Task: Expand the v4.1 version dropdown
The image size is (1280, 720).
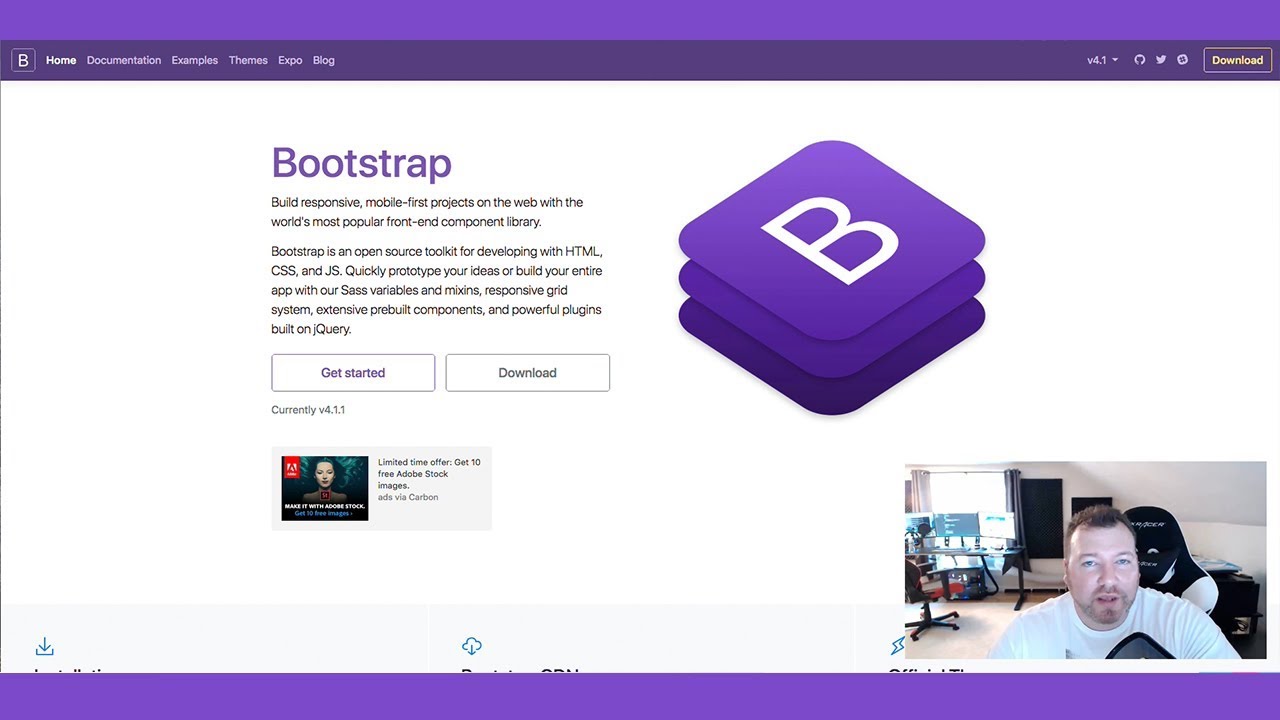Action: [x=1102, y=60]
